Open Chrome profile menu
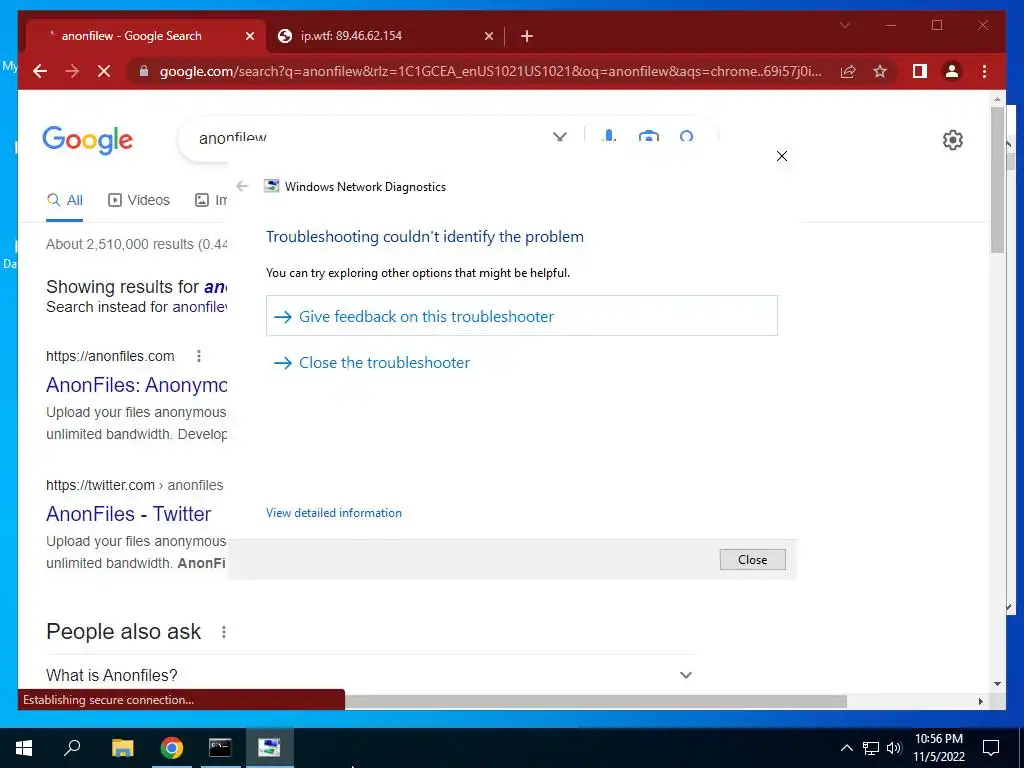Screen dimensions: 1024x768 pyautogui.click(x=952, y=71)
